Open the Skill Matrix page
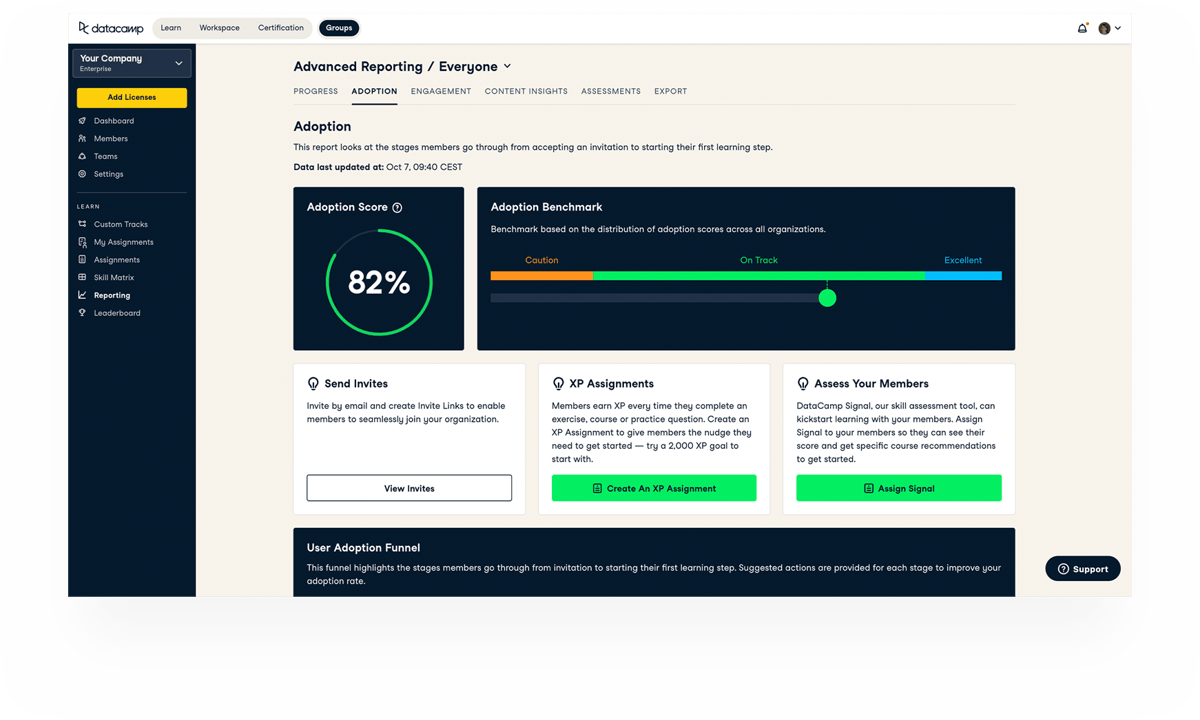The image size is (1200, 720). coord(113,277)
